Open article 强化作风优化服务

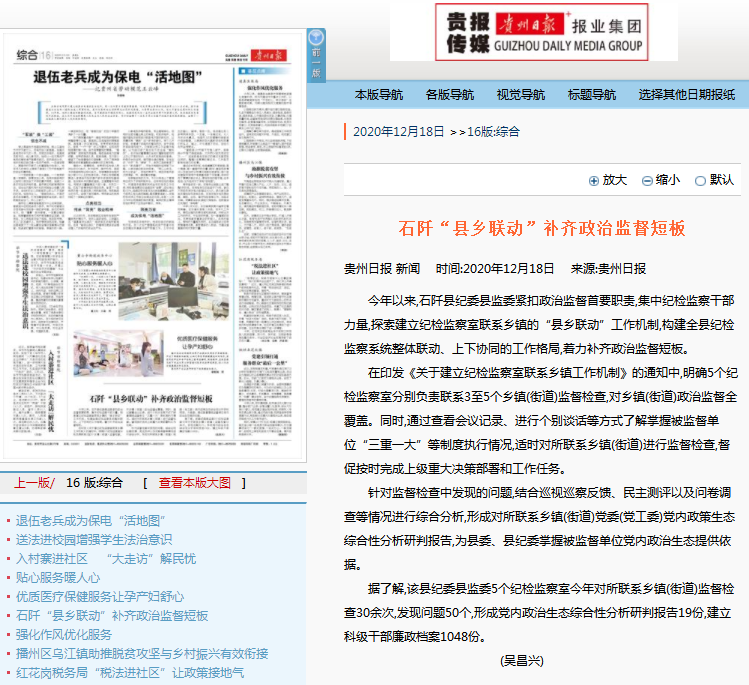coord(64,635)
